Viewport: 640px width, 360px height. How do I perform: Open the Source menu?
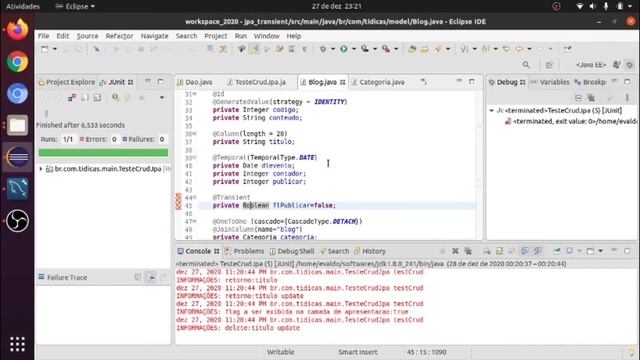pyautogui.click(x=87, y=36)
